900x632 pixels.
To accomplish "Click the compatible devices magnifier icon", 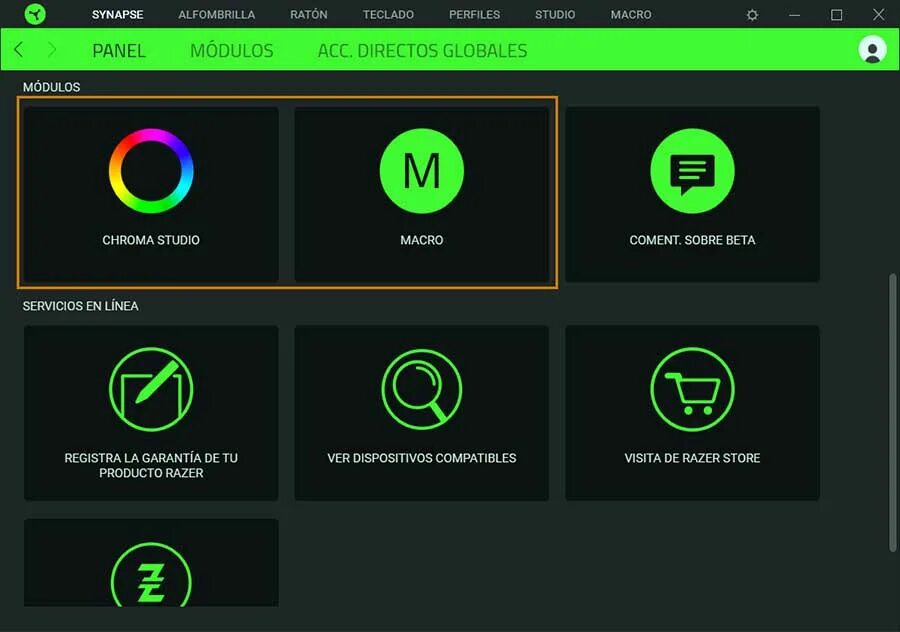I will point(422,389).
